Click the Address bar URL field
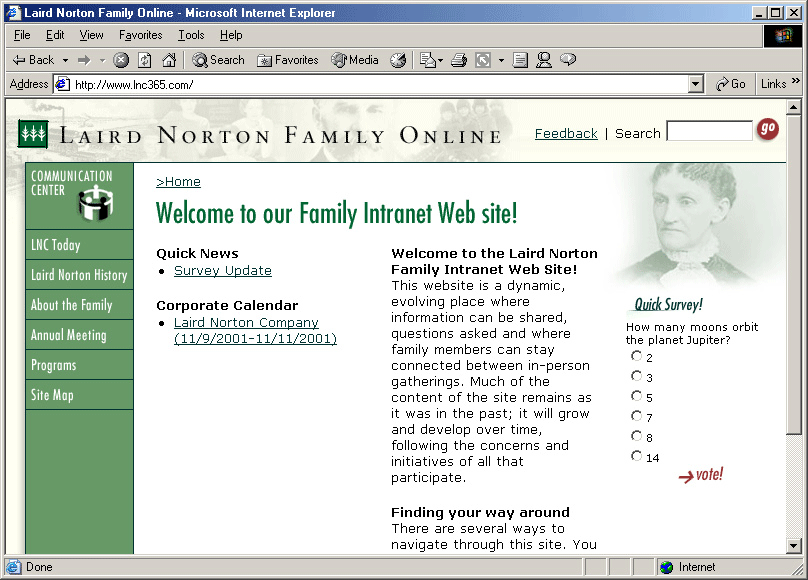 pos(380,84)
